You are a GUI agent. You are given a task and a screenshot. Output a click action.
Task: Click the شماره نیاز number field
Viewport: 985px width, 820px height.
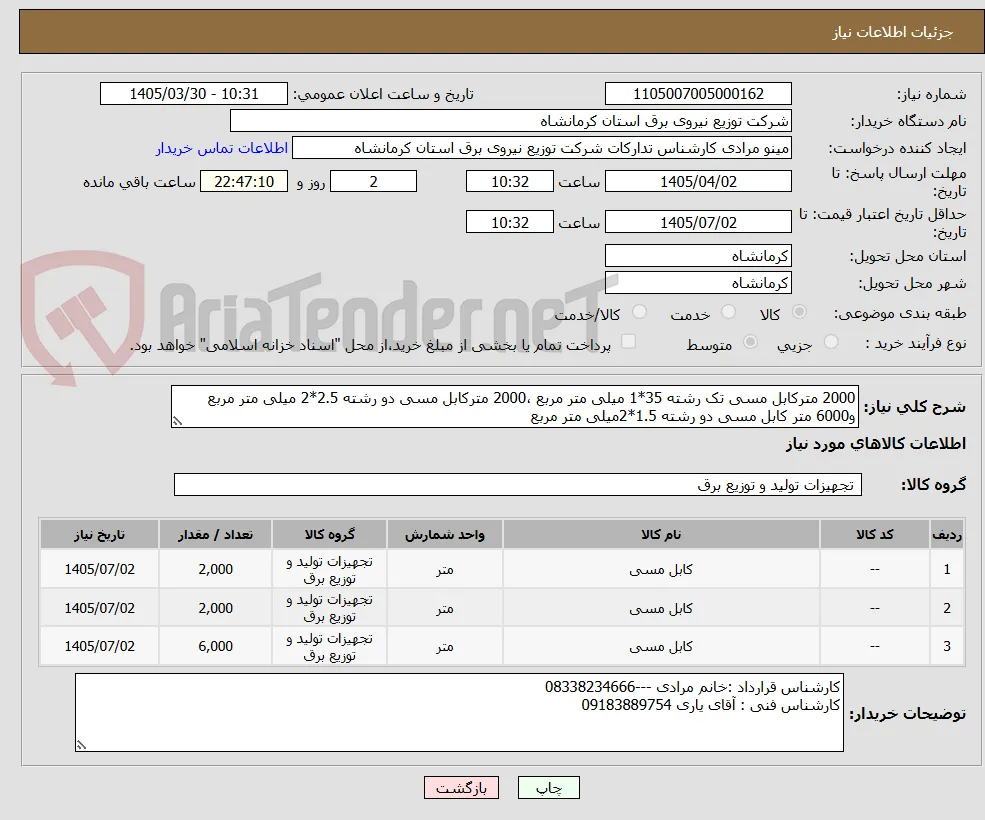tap(698, 94)
